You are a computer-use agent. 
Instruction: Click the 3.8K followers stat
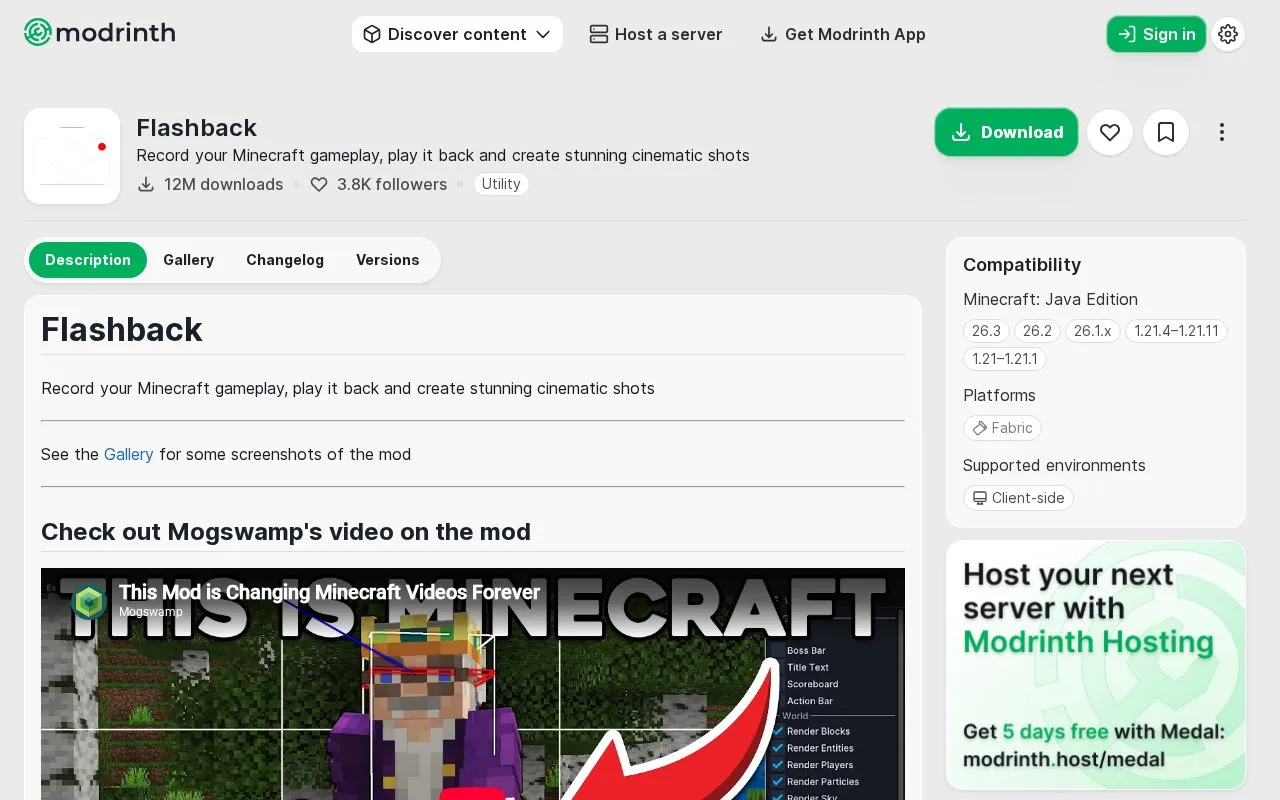pos(378,184)
